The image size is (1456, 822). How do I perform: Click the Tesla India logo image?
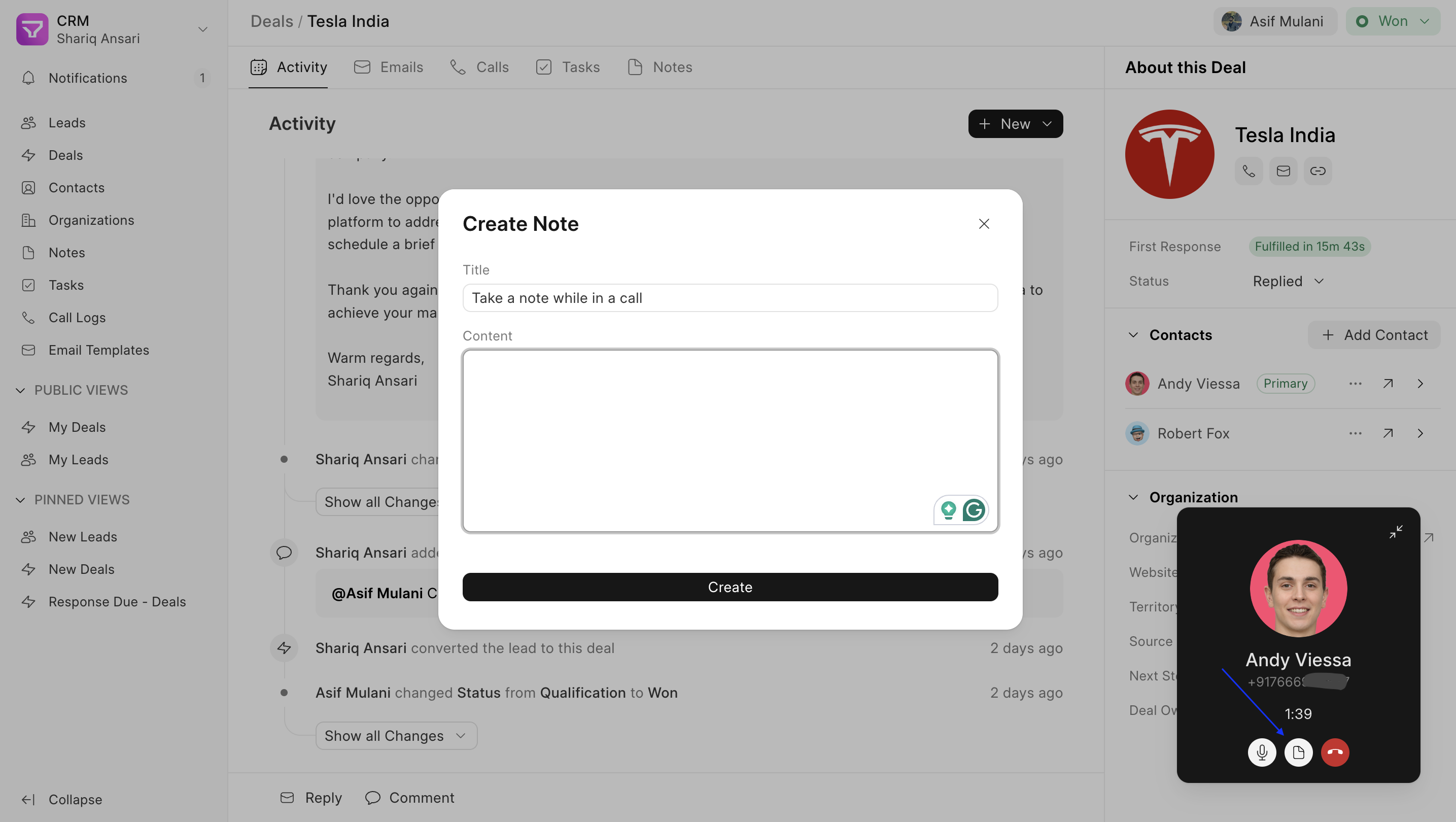point(1169,154)
